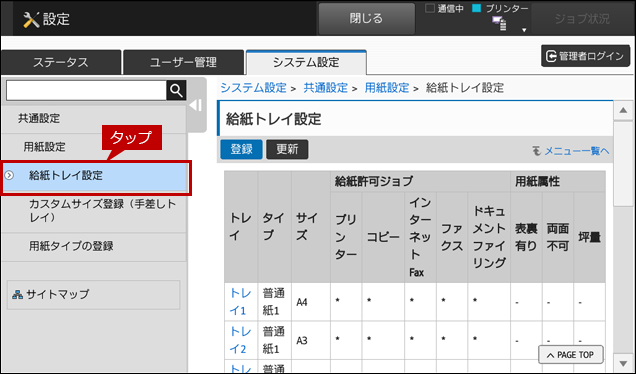Click the scrollbar up arrow

[623, 110]
